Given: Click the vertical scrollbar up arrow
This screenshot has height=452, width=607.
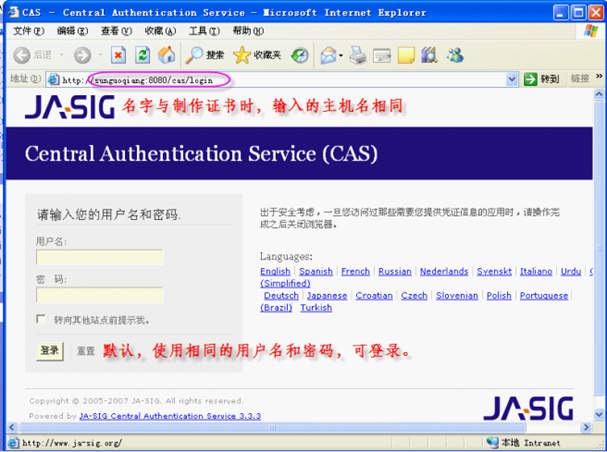Looking at the screenshot, I should pos(599,94).
